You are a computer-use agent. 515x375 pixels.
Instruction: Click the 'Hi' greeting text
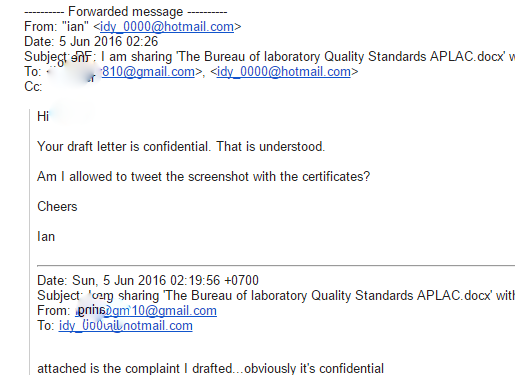[x=43, y=117]
